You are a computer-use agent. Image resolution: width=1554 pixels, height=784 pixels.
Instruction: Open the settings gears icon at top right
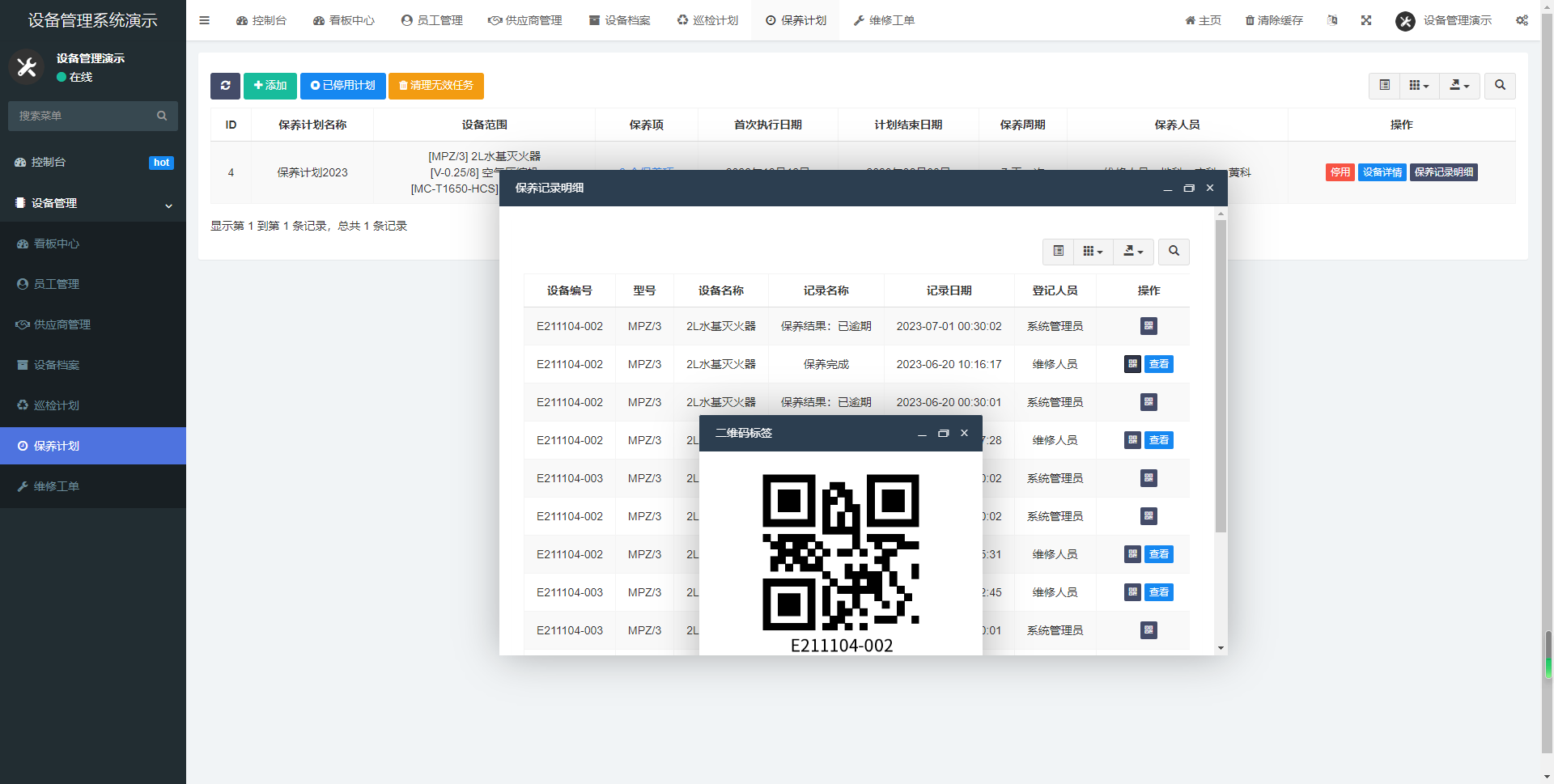(1522, 20)
